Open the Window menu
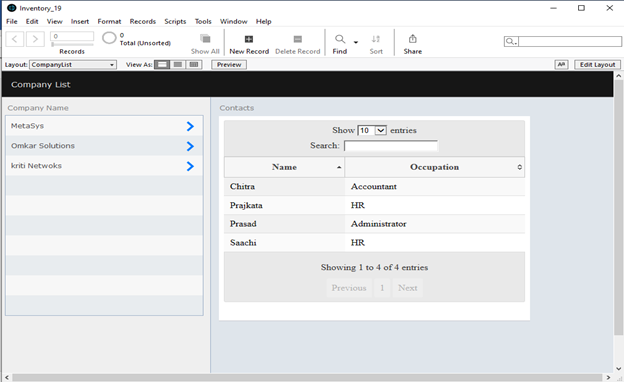The image size is (624, 382). [x=234, y=21]
